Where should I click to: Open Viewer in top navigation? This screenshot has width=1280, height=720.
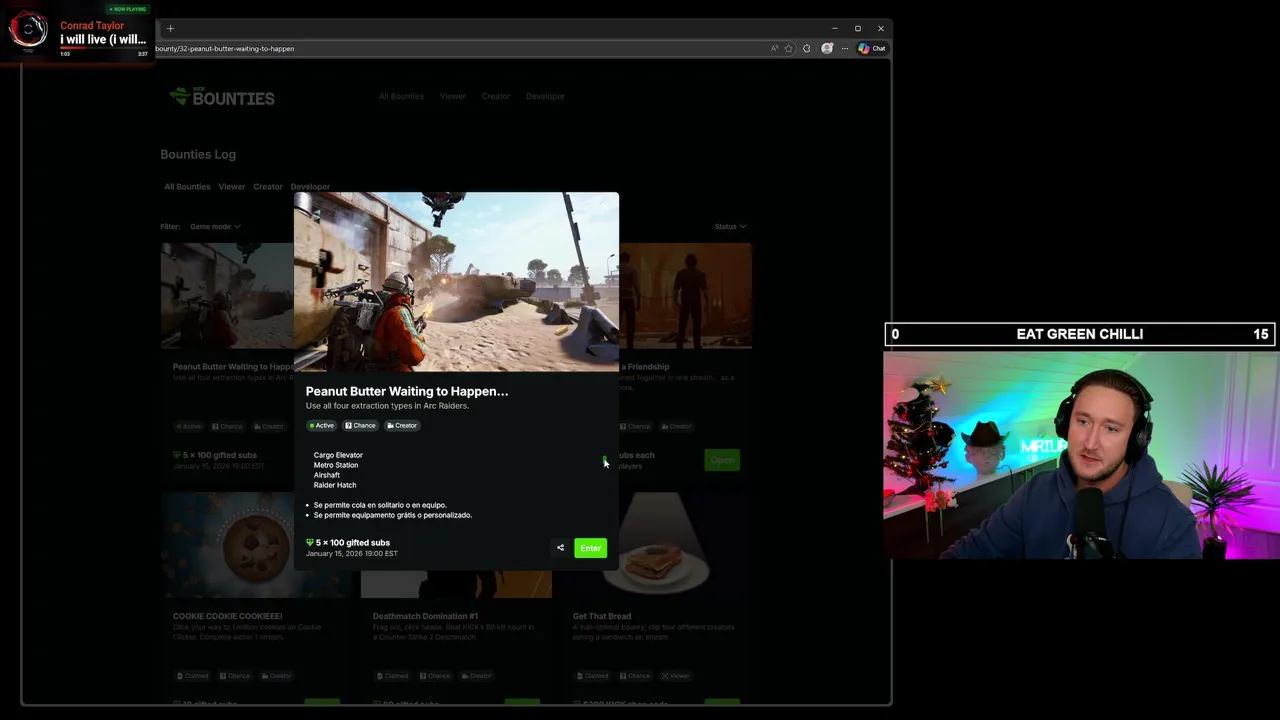click(x=453, y=96)
